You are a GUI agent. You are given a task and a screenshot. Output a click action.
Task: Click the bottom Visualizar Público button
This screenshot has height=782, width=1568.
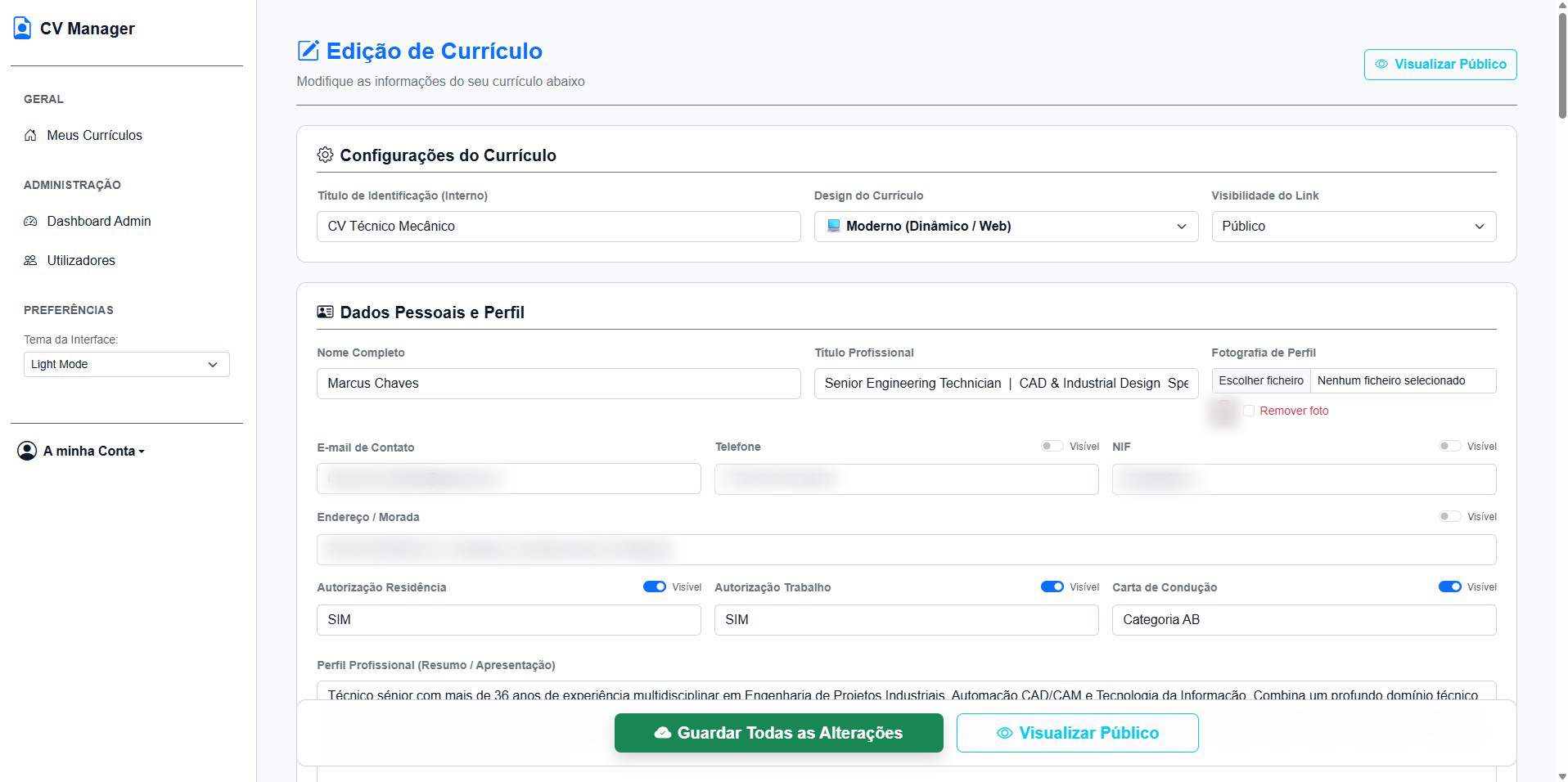click(1078, 733)
